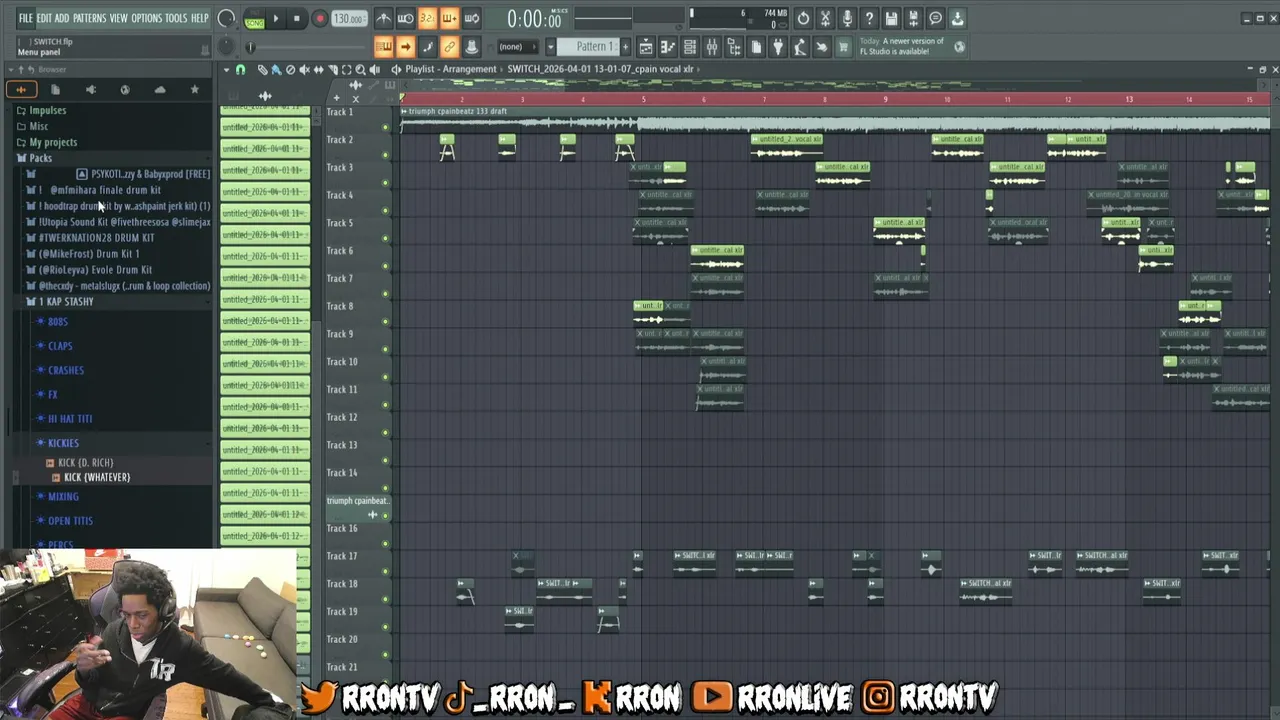Select the playlist Zoom magnifier tool

[360, 69]
